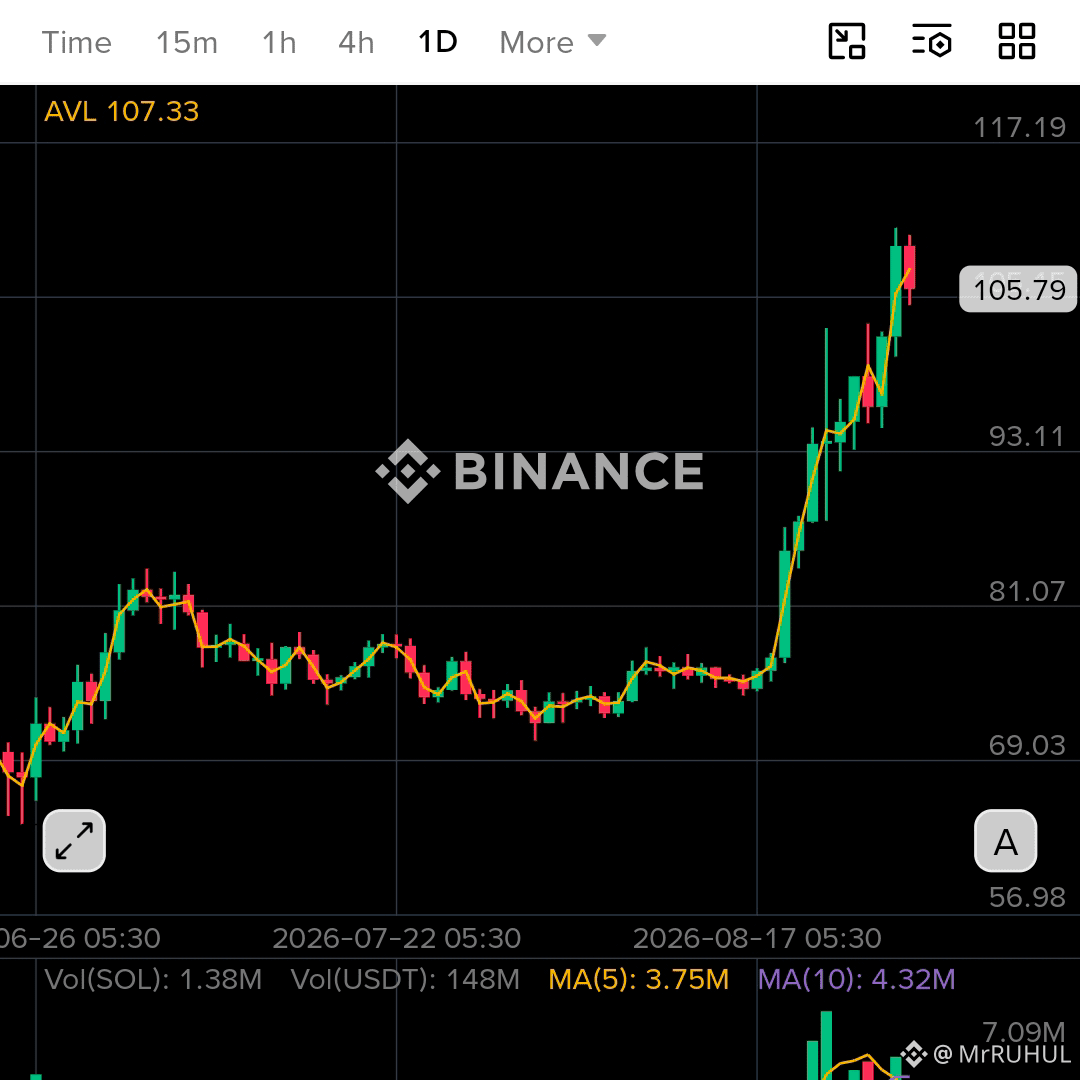
Task: Tap the 93.11 price axis label
Action: [1027, 437]
